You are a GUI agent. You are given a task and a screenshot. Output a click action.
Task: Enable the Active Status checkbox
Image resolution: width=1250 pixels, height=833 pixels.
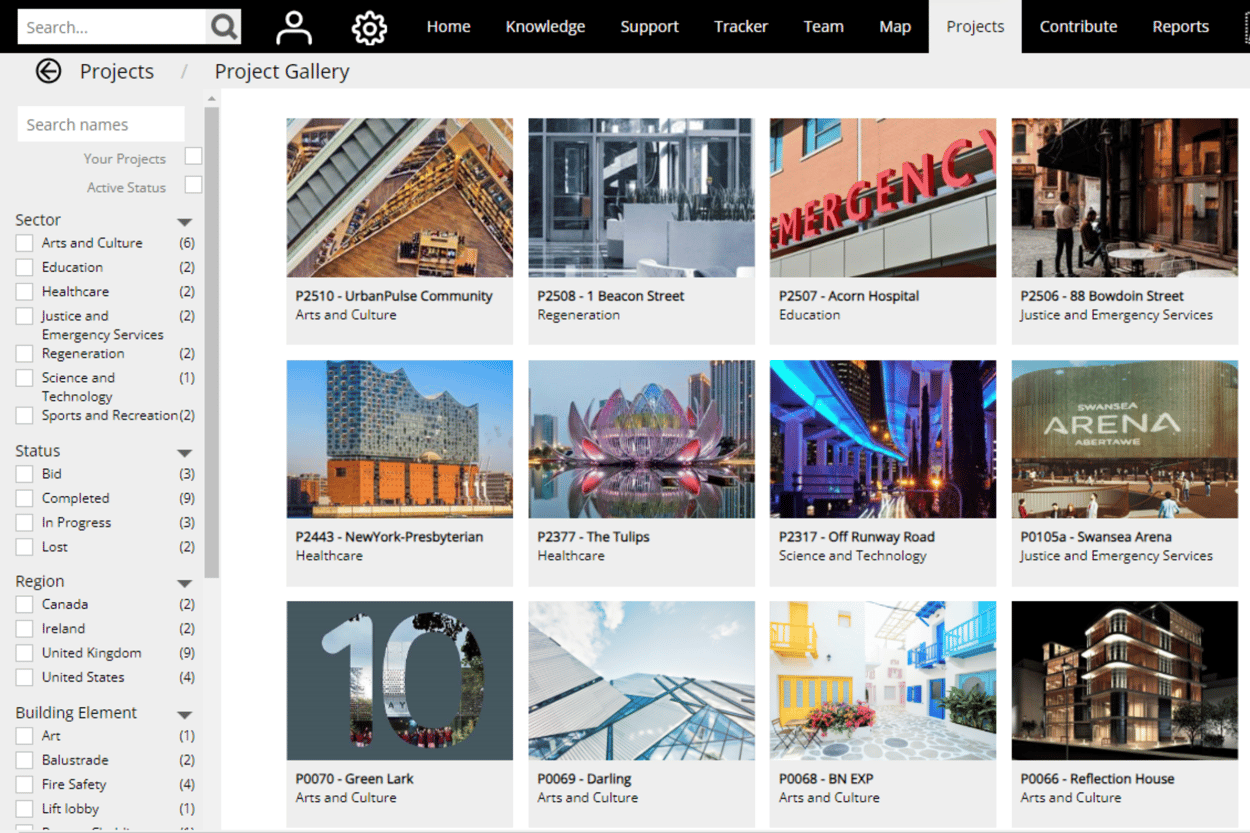193,185
